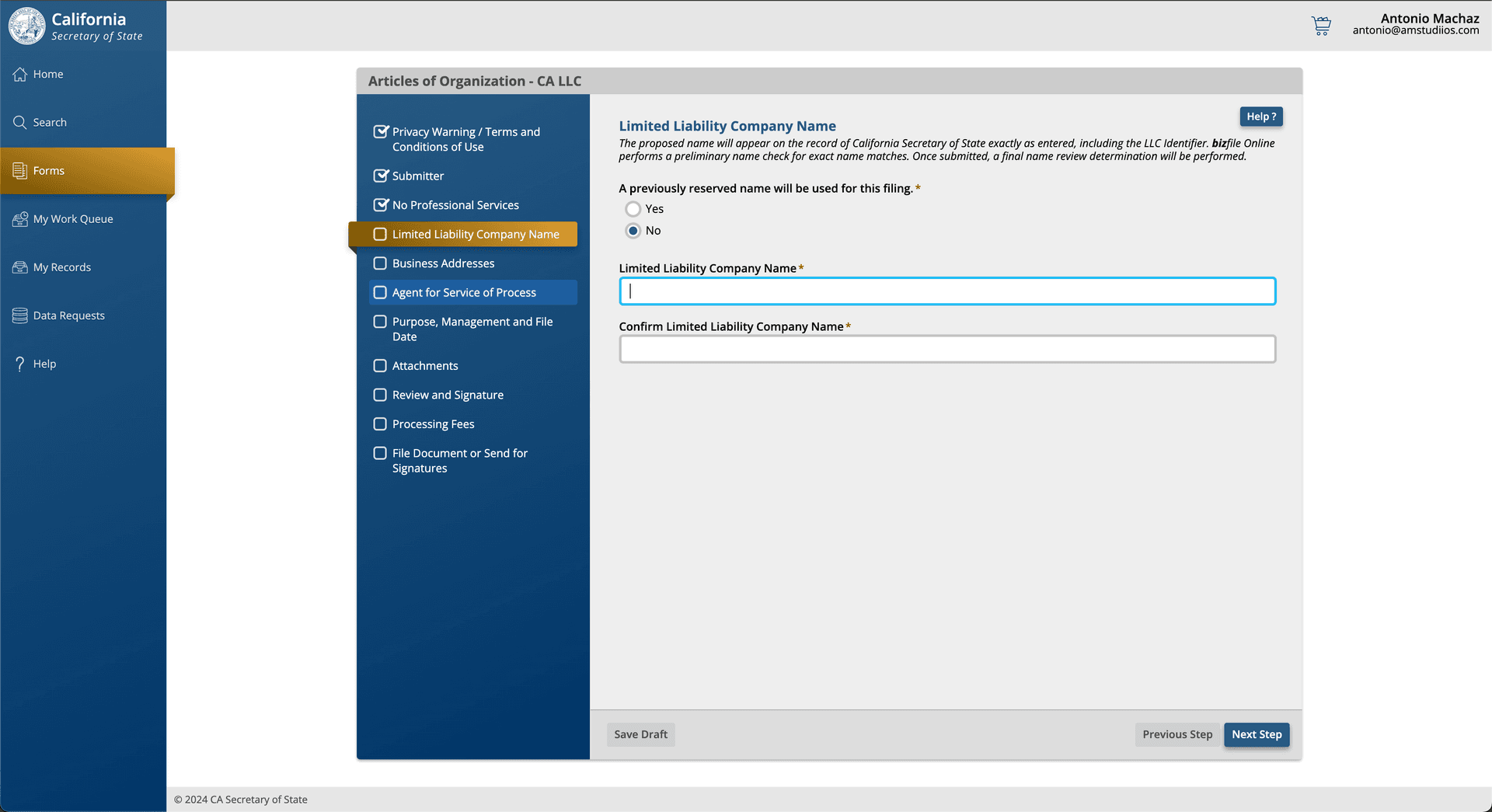This screenshot has width=1492, height=812.
Task: Click the Forms document icon
Action: point(20,171)
